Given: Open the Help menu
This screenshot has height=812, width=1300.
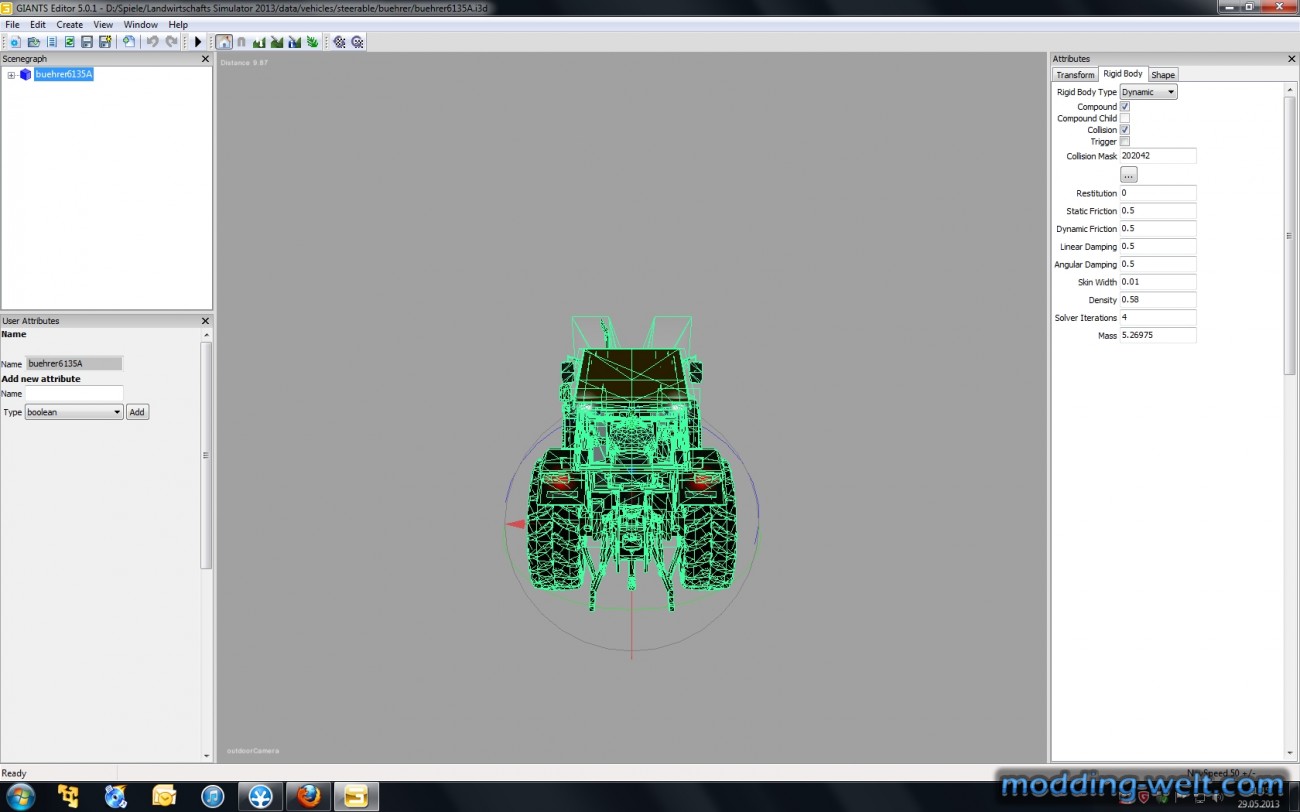Looking at the screenshot, I should 178,24.
